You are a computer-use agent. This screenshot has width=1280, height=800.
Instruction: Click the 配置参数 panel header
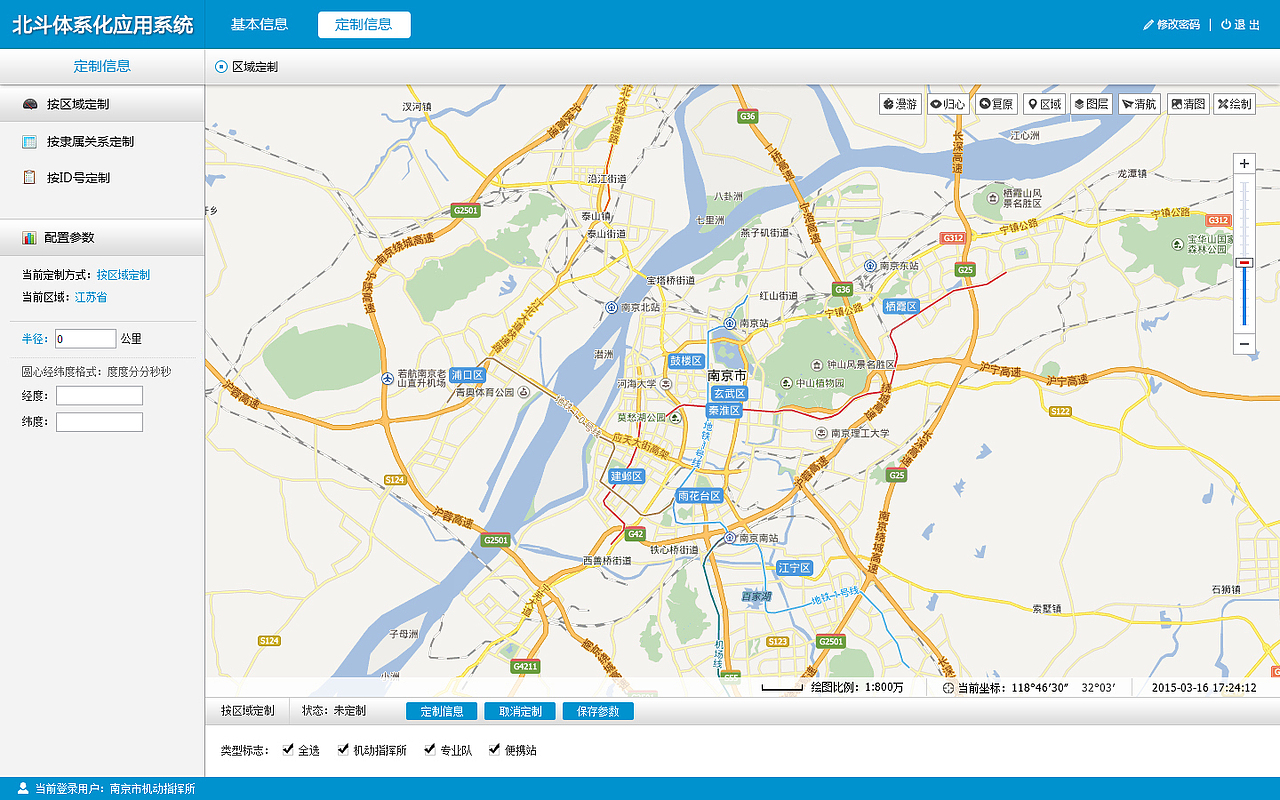click(x=102, y=238)
